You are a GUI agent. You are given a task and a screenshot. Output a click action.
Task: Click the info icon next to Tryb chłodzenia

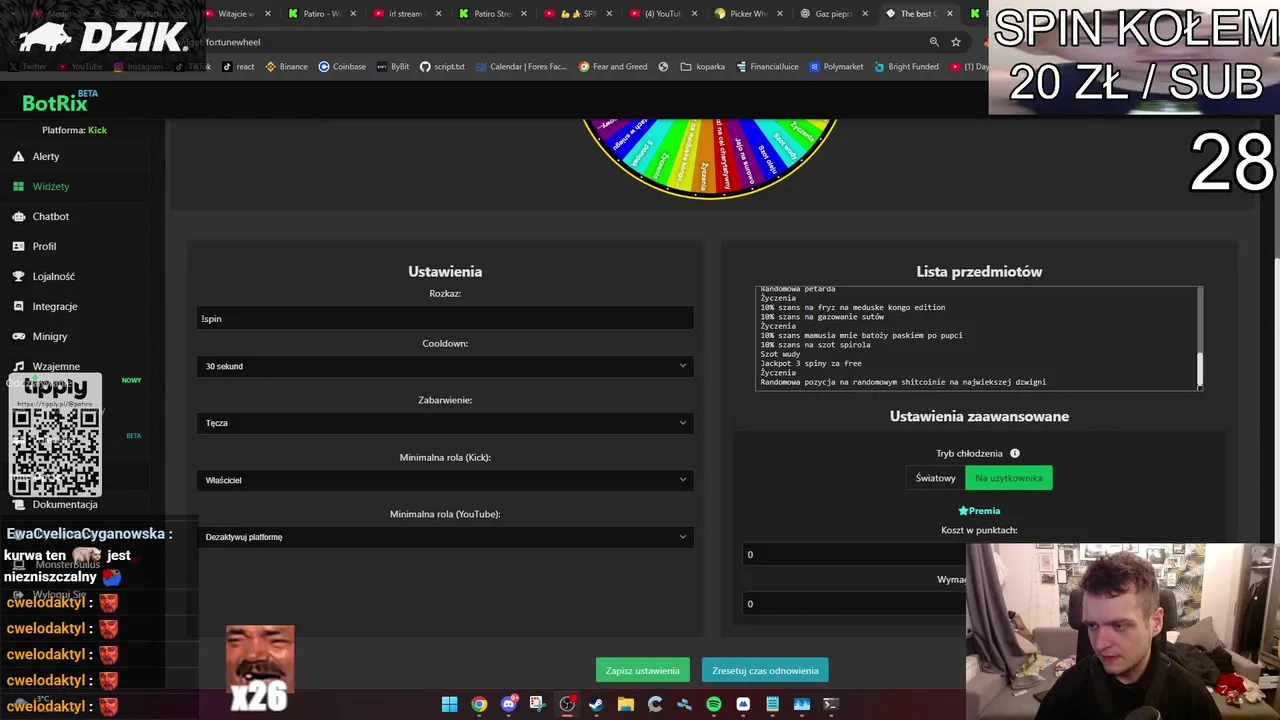tap(1014, 453)
